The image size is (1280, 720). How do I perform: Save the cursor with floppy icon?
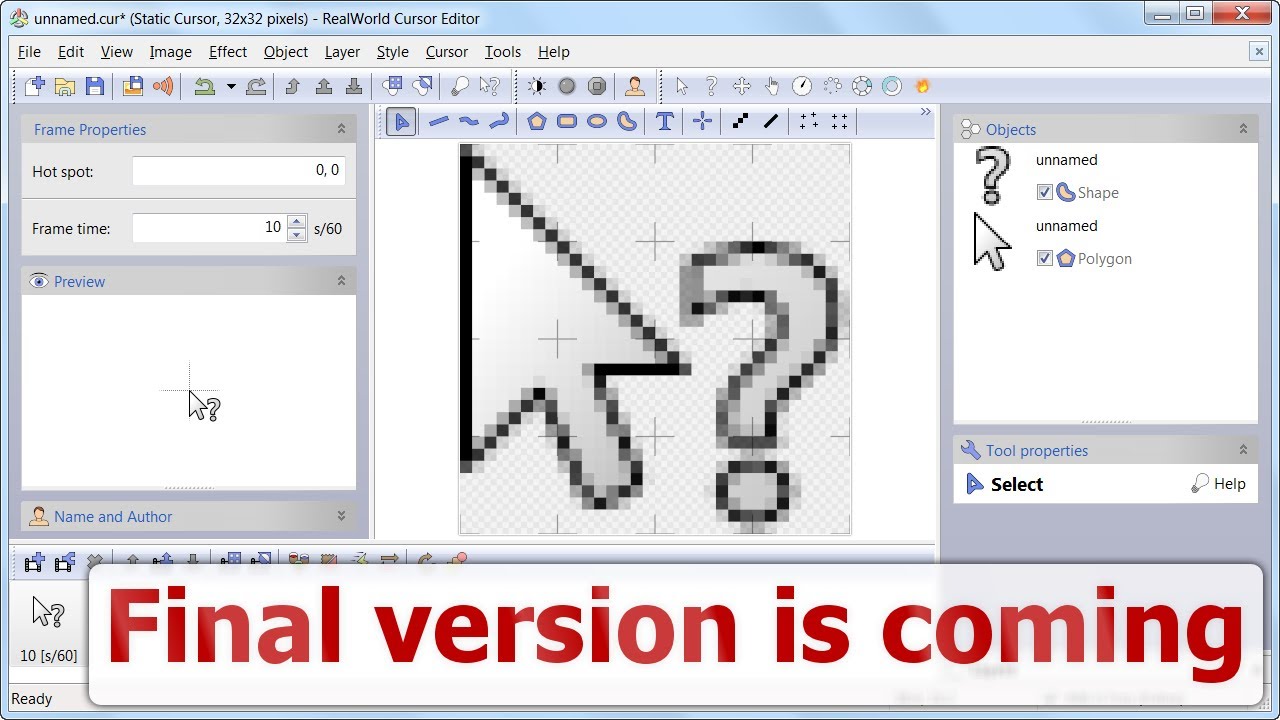tap(95, 86)
